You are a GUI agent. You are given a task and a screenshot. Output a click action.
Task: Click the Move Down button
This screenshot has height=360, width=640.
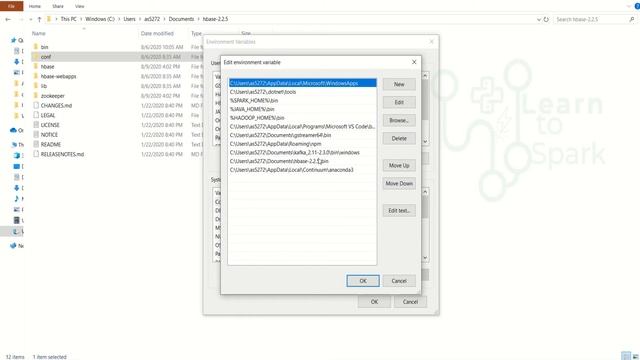[399, 183]
